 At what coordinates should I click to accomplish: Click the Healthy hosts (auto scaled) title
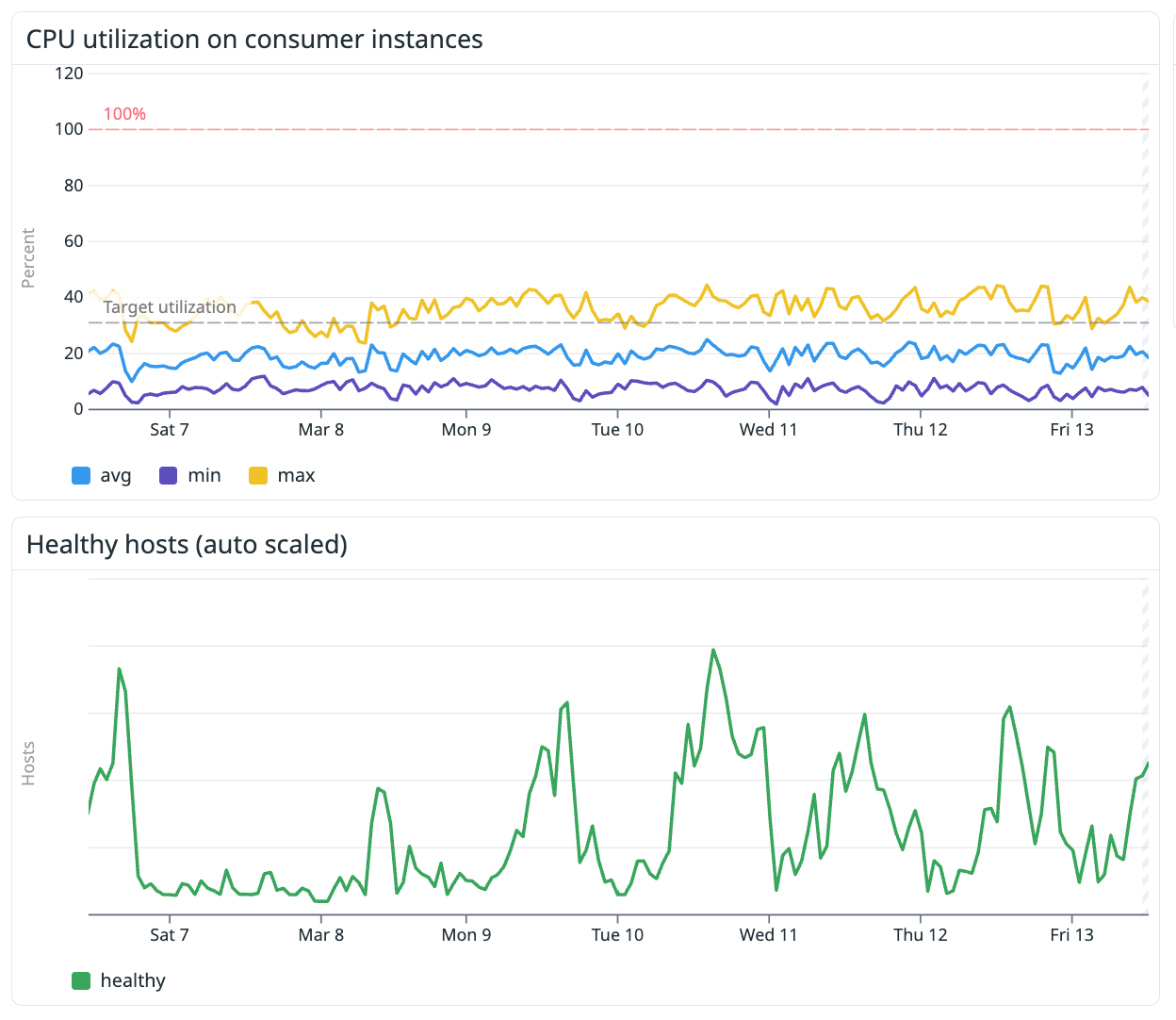tap(187, 545)
